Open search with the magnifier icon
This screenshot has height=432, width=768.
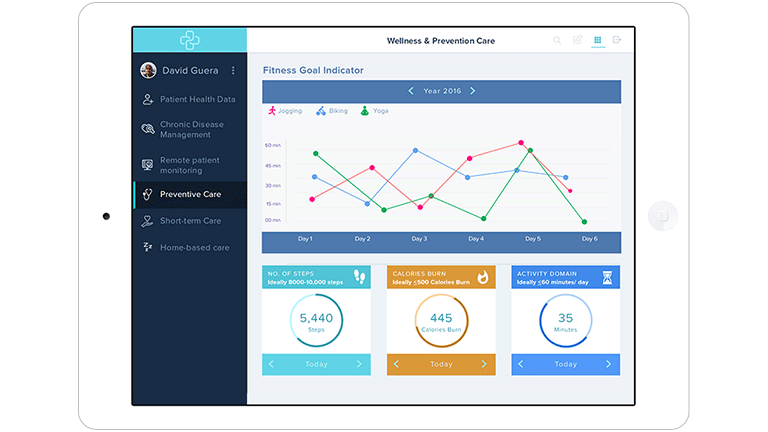point(557,41)
